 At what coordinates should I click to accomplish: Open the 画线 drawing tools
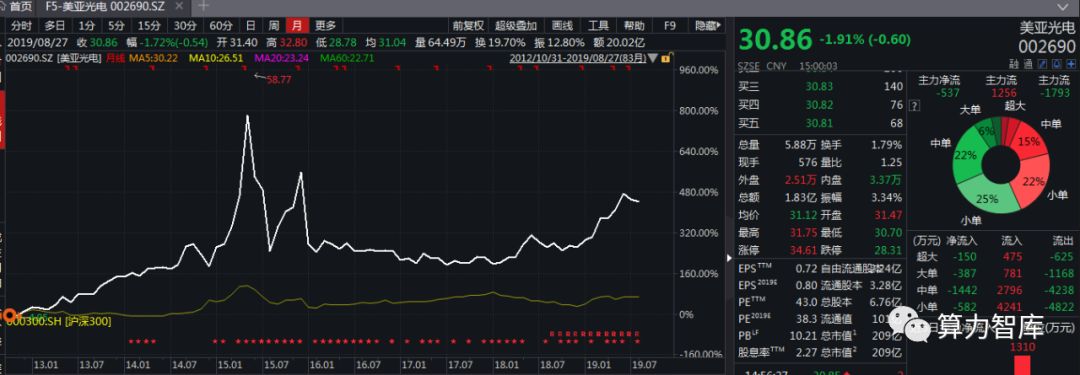tap(562, 26)
